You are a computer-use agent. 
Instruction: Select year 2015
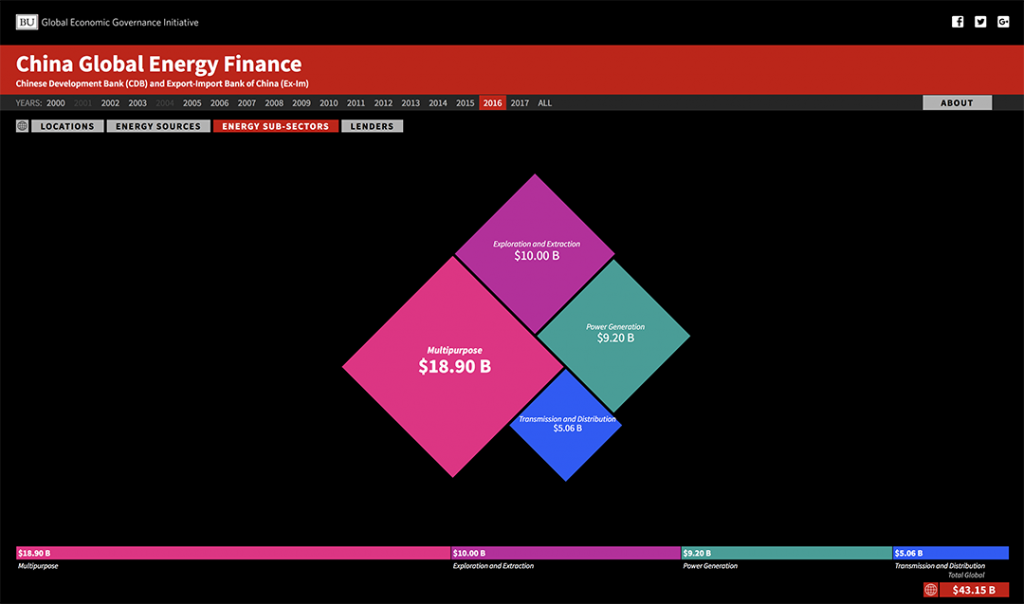pos(465,103)
